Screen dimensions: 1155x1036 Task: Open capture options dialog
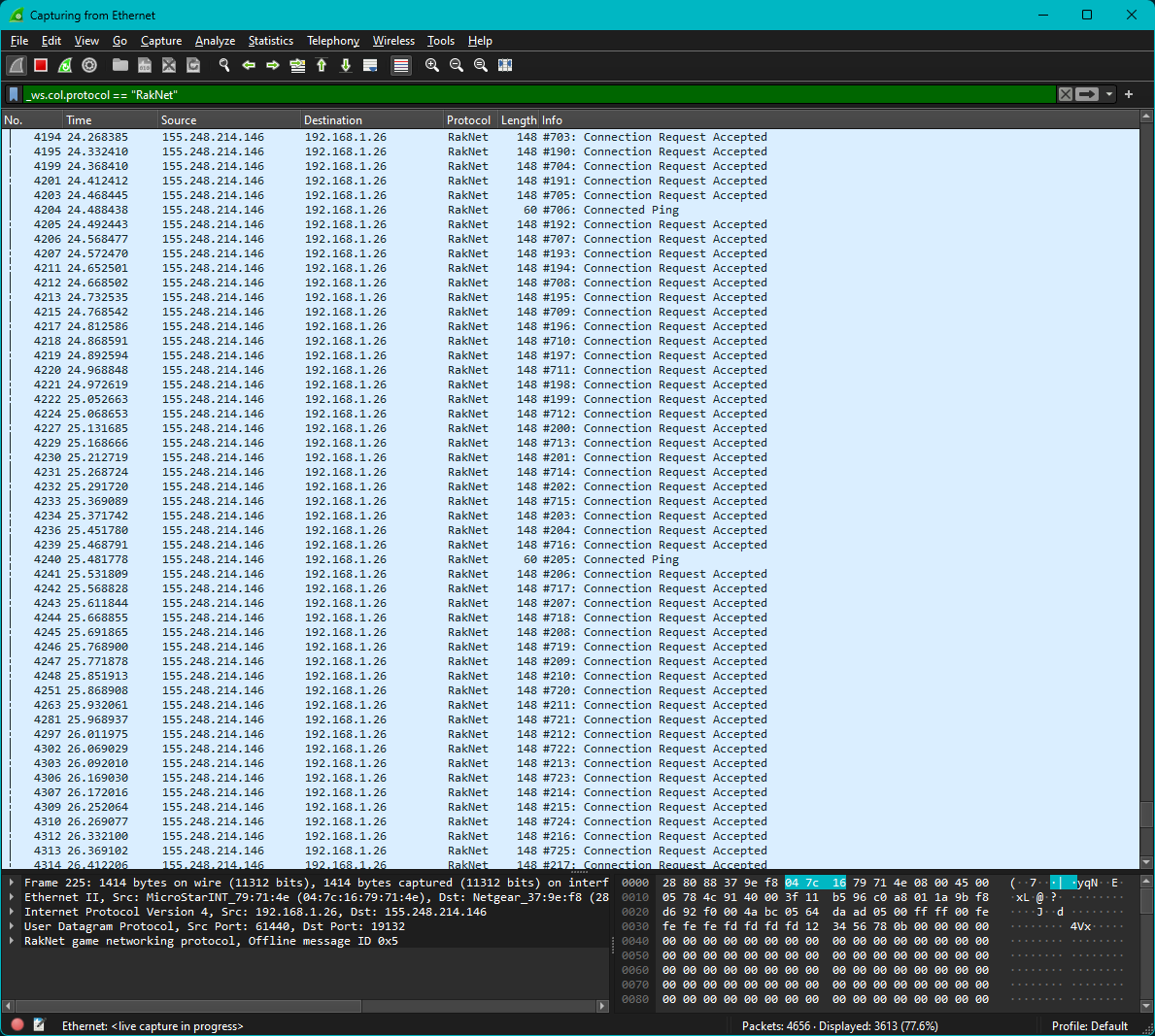point(89,65)
